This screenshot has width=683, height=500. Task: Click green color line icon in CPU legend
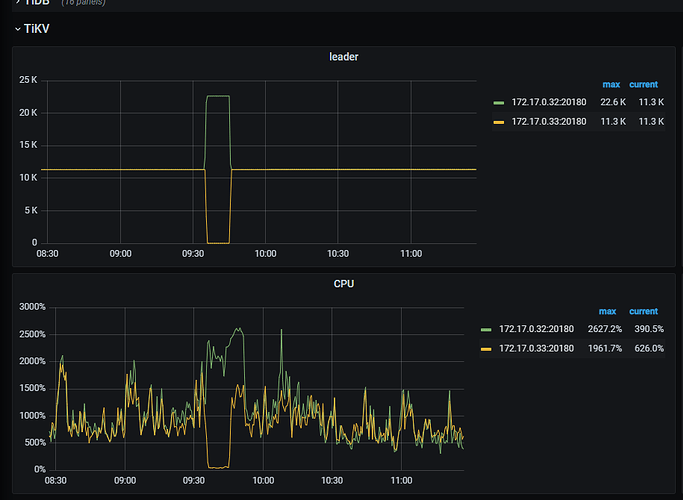click(x=487, y=329)
